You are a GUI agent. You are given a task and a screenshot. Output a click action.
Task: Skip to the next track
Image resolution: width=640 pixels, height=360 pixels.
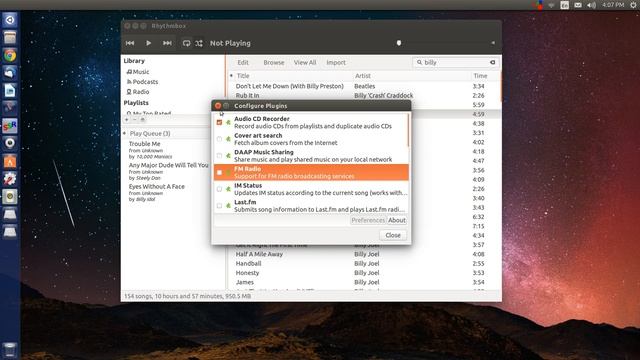(x=167, y=43)
